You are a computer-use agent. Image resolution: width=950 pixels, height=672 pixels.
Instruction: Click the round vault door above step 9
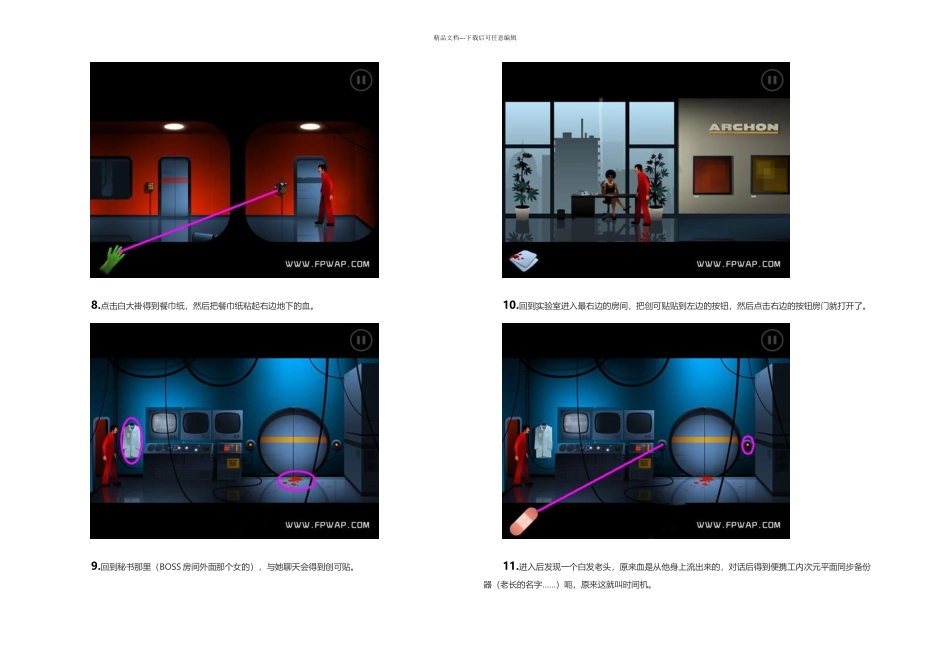click(294, 442)
